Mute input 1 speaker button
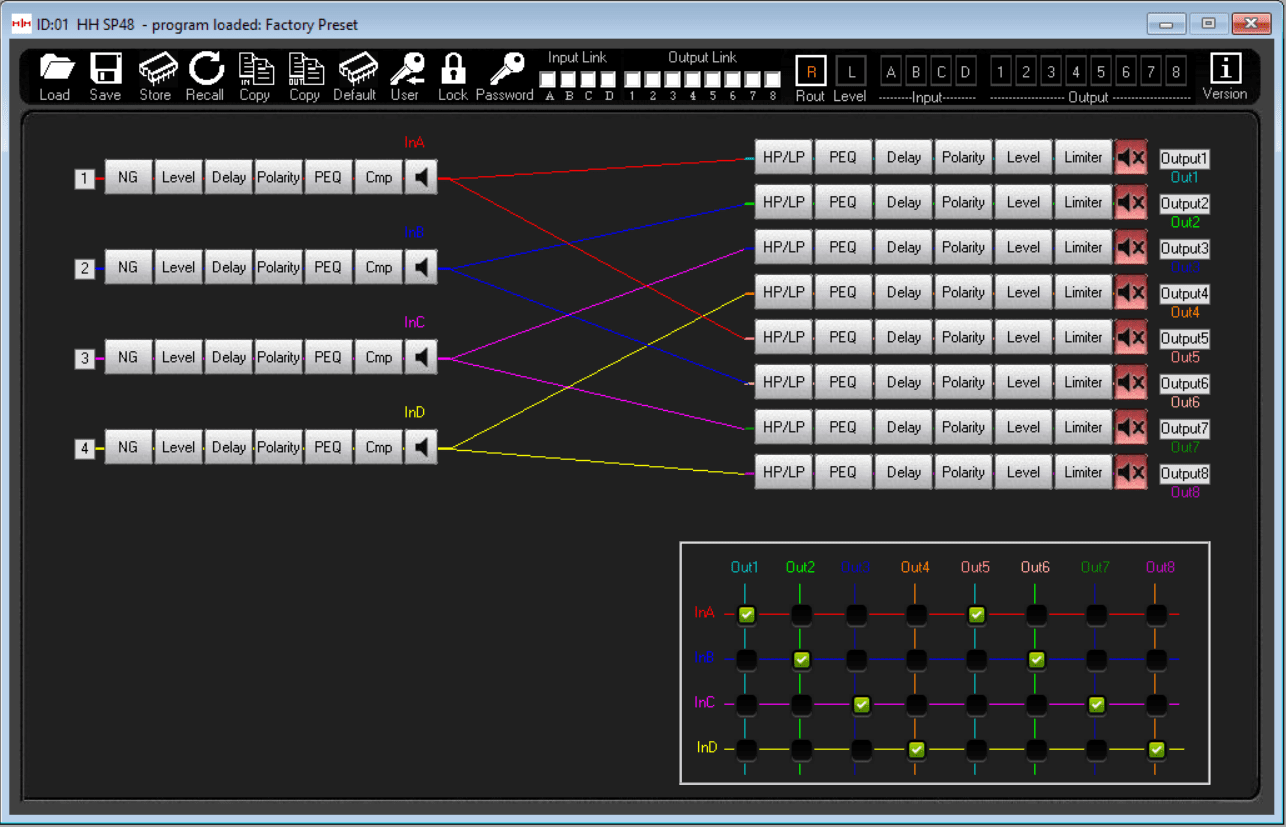Viewport: 1286px width, 827px height. (422, 178)
